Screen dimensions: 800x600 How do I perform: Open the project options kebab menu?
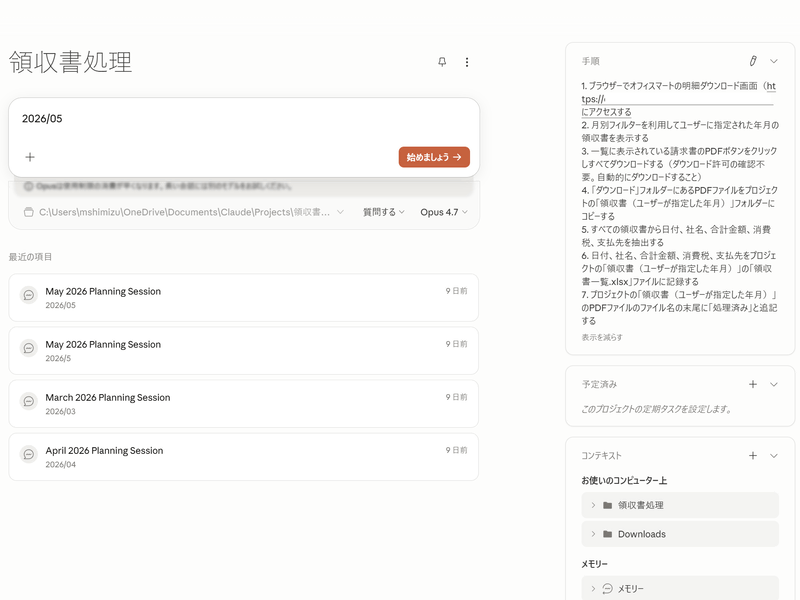tap(467, 62)
